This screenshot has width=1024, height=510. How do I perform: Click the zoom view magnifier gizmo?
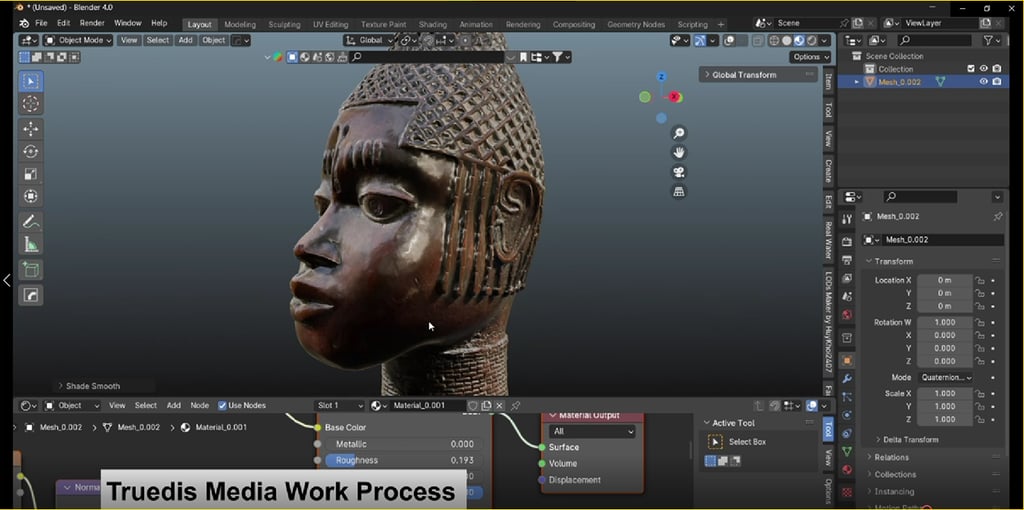679,133
